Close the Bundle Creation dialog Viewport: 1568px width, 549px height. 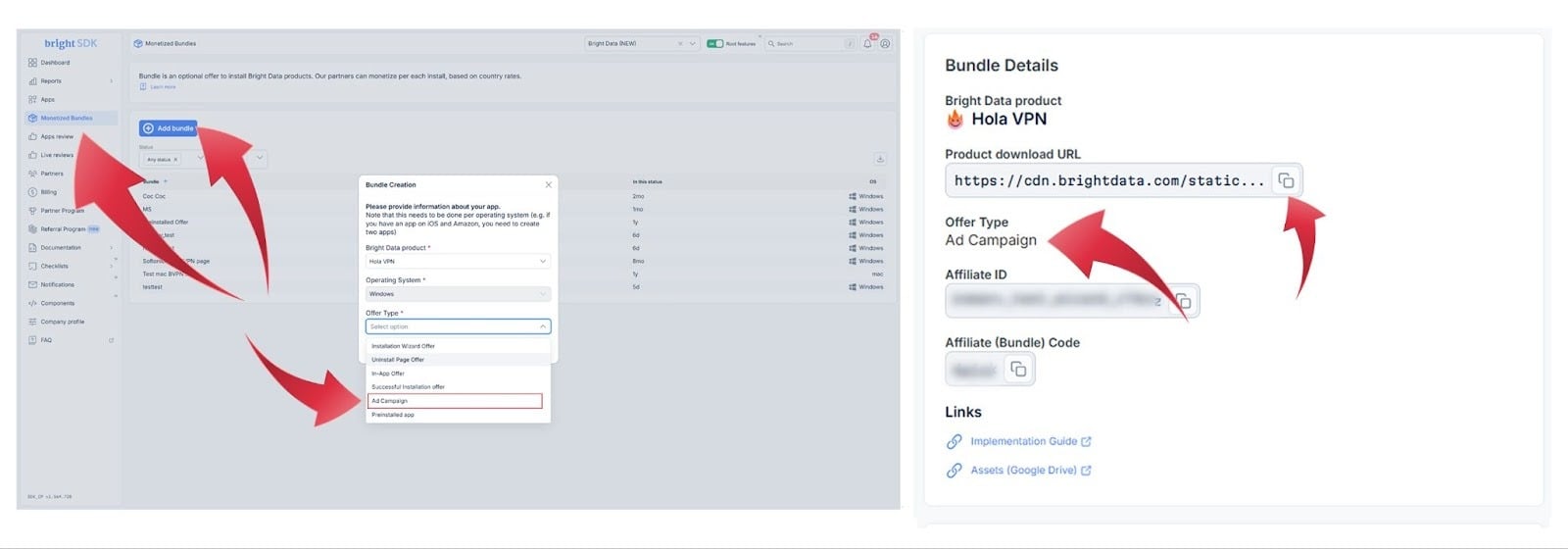click(x=548, y=184)
